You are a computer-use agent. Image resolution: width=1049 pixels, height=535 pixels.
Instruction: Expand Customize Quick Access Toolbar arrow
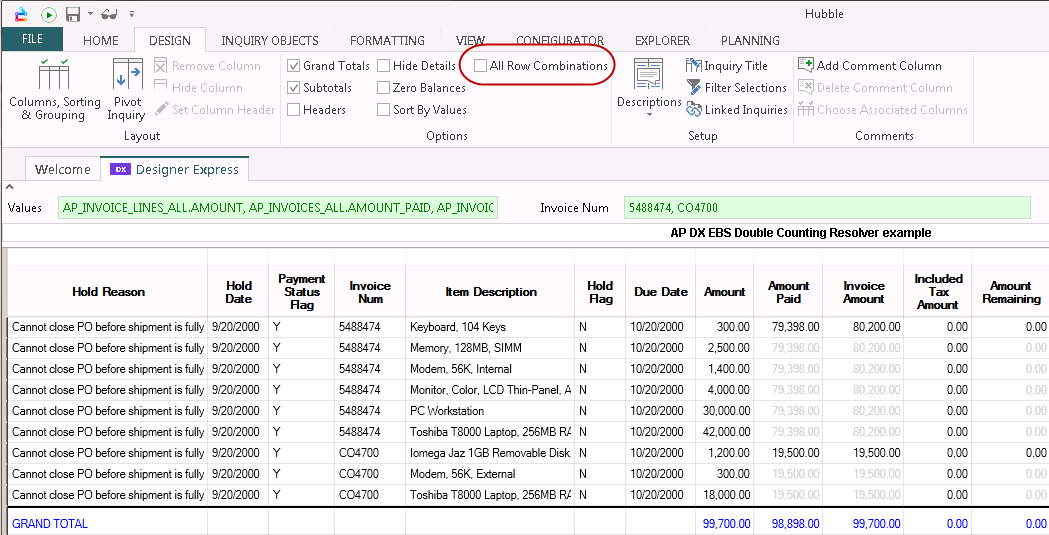tap(132, 14)
